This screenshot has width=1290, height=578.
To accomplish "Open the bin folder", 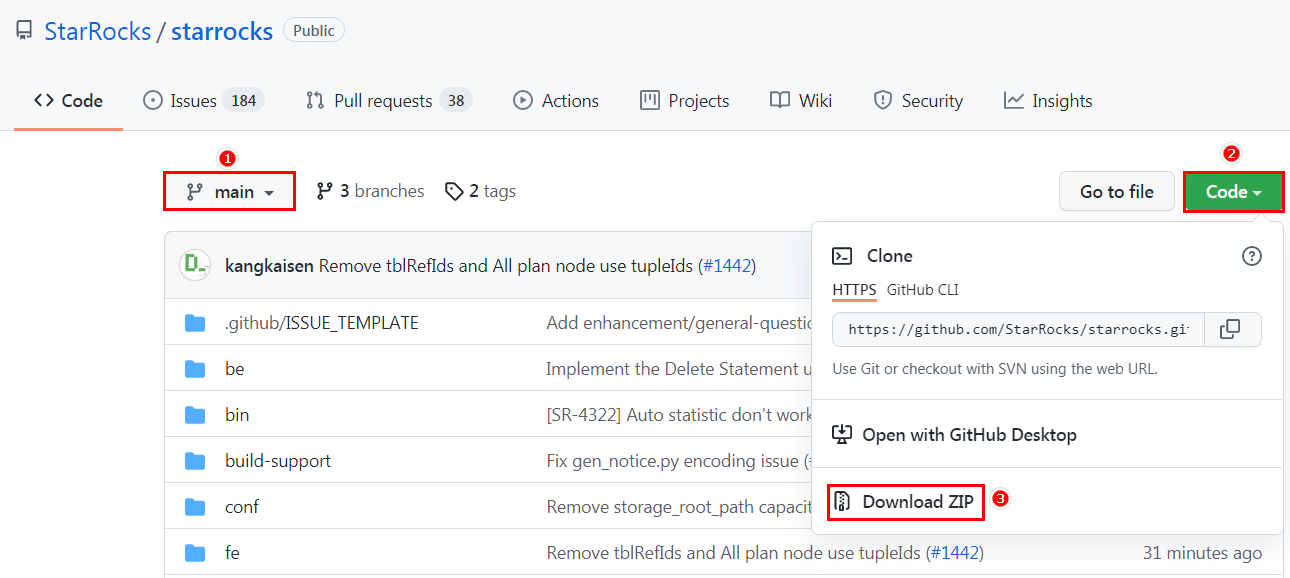I will coord(237,415).
